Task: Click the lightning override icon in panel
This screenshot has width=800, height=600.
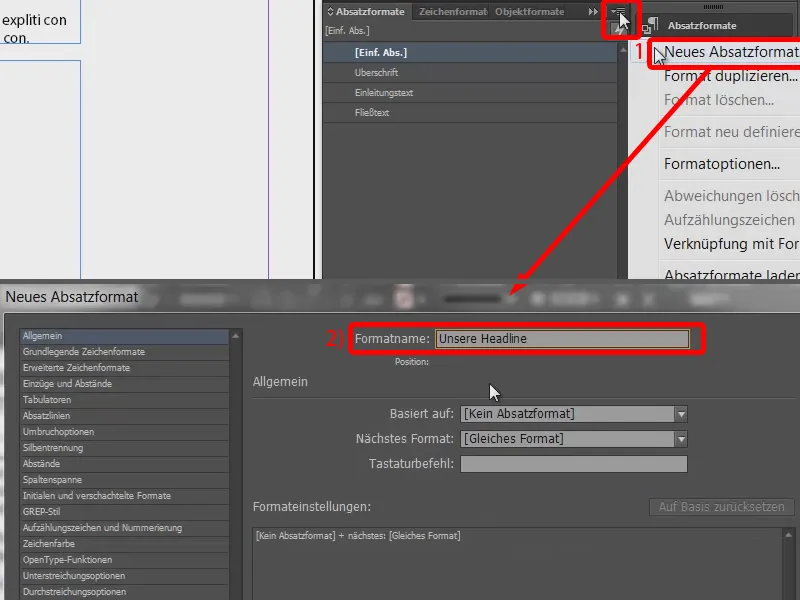Action: click(x=619, y=30)
